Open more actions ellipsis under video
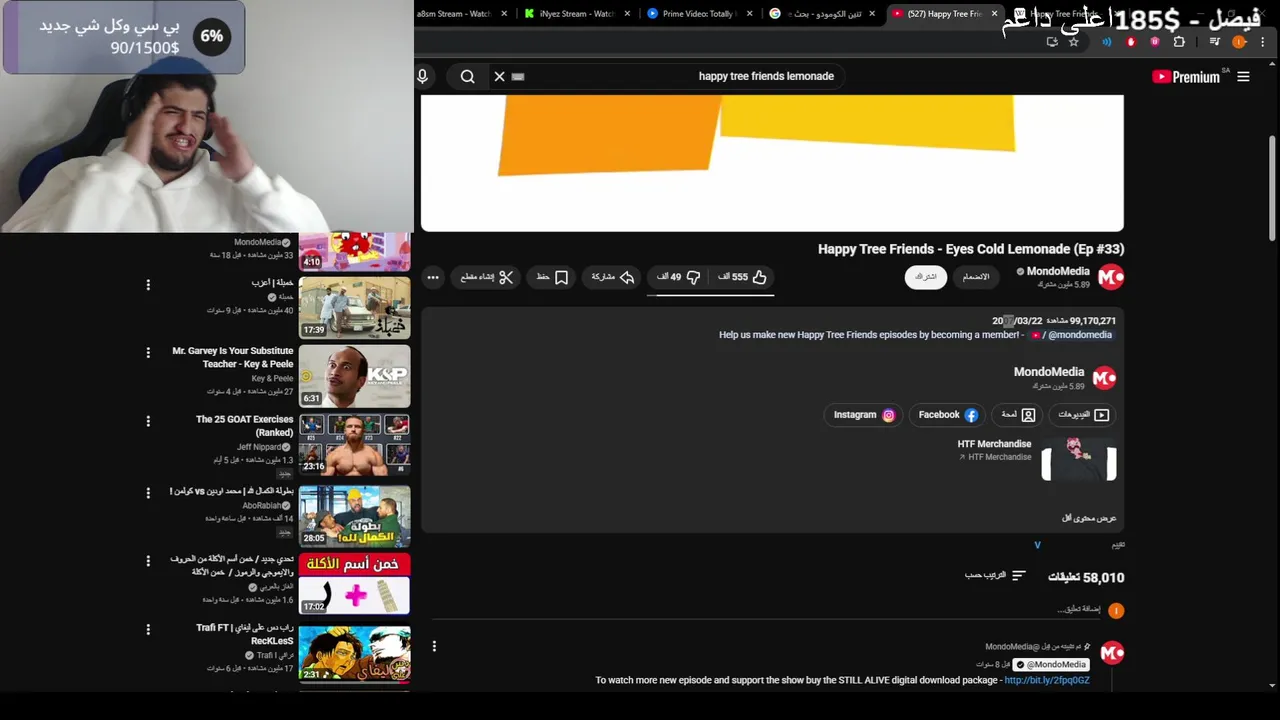 click(433, 277)
